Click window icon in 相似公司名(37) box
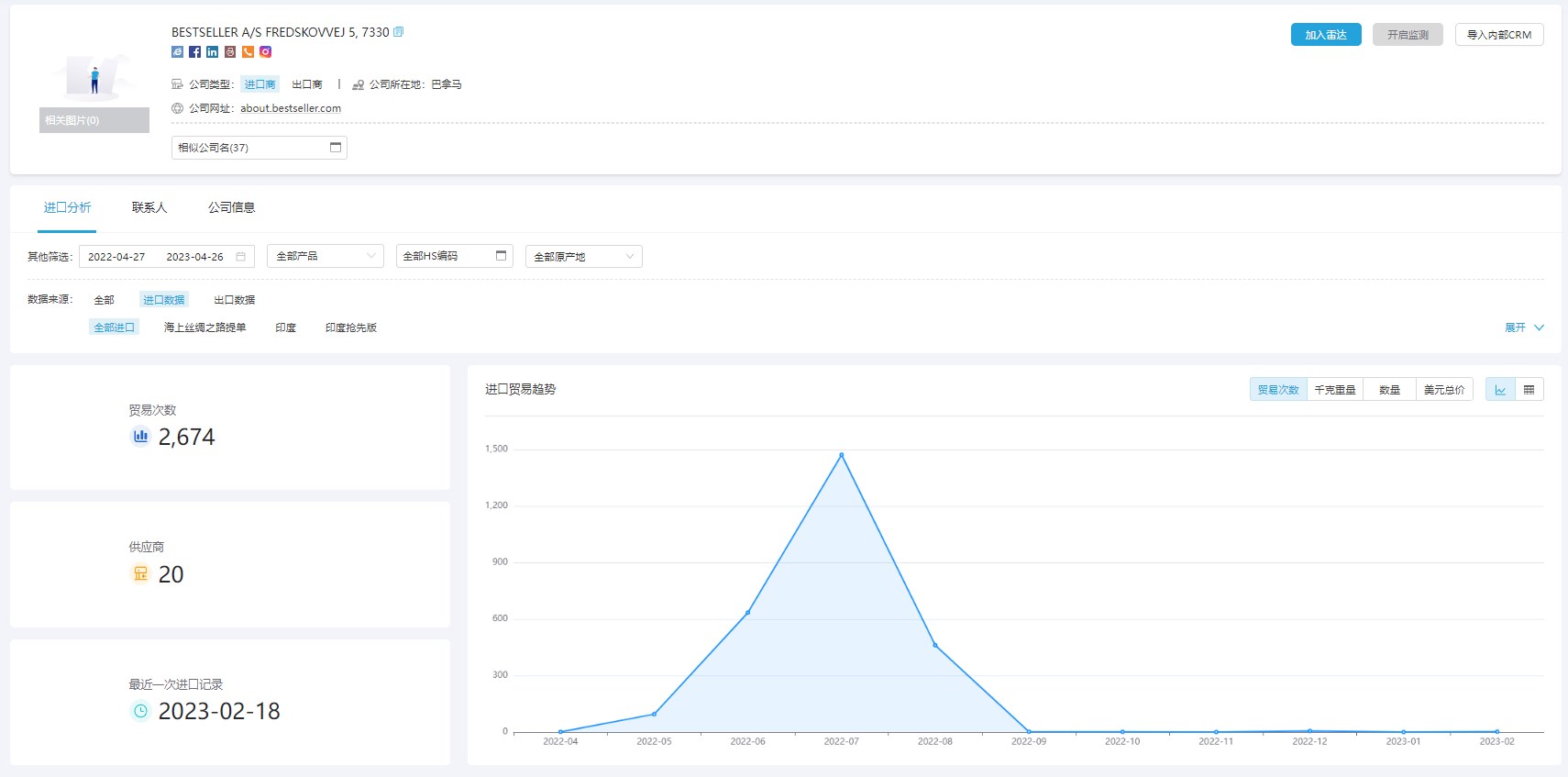Screen dimensions: 1568x777 coord(335,148)
